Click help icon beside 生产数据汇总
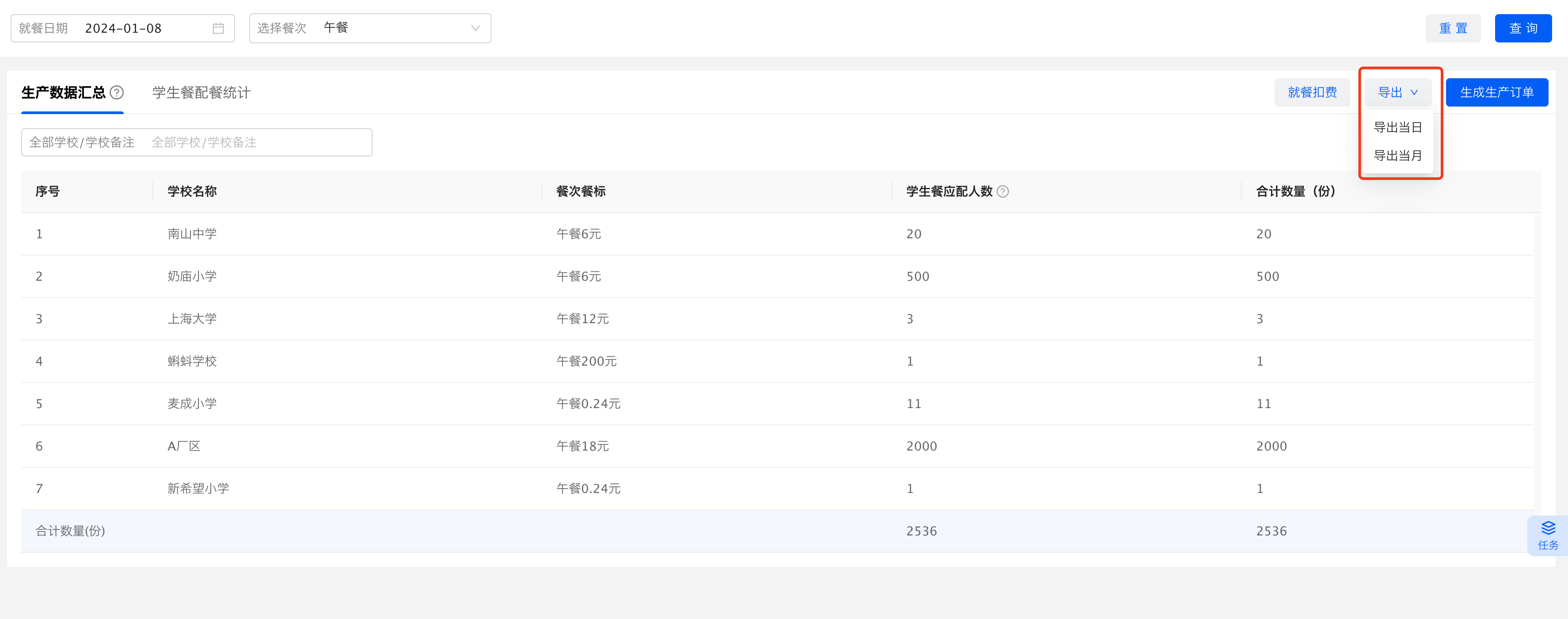 (x=117, y=92)
